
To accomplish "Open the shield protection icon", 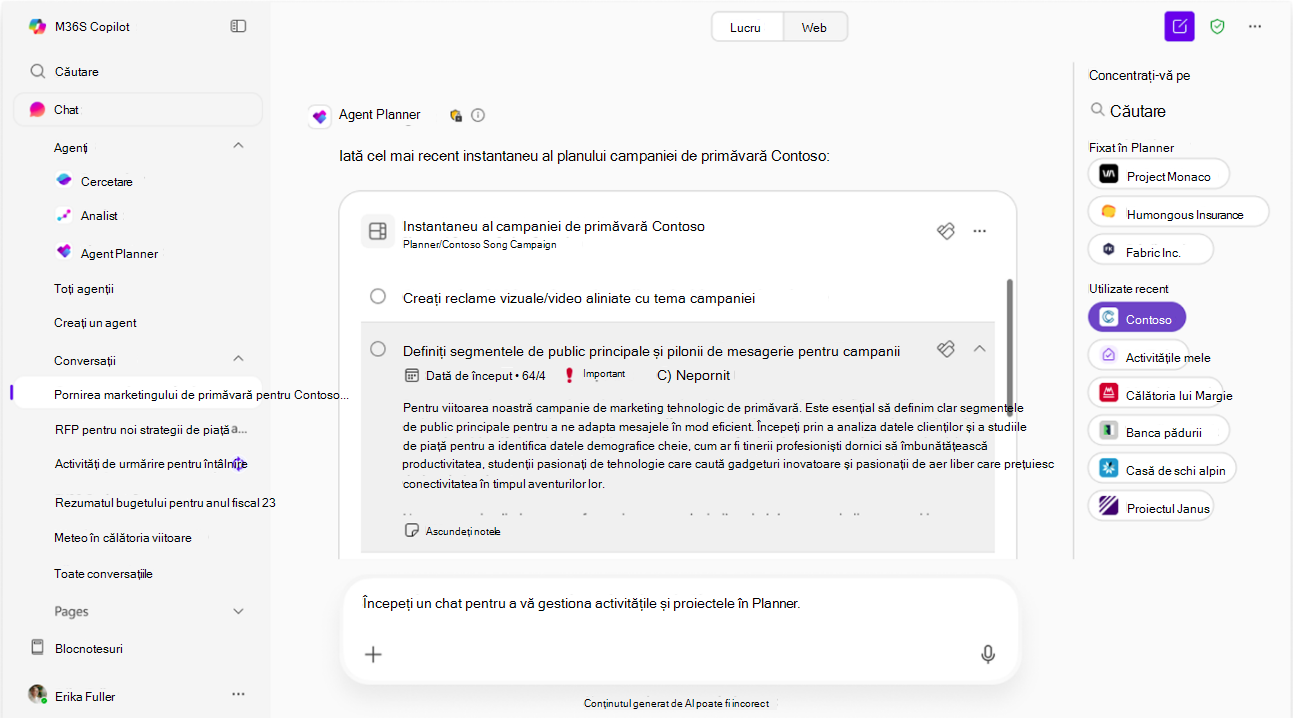I will coord(1217,27).
